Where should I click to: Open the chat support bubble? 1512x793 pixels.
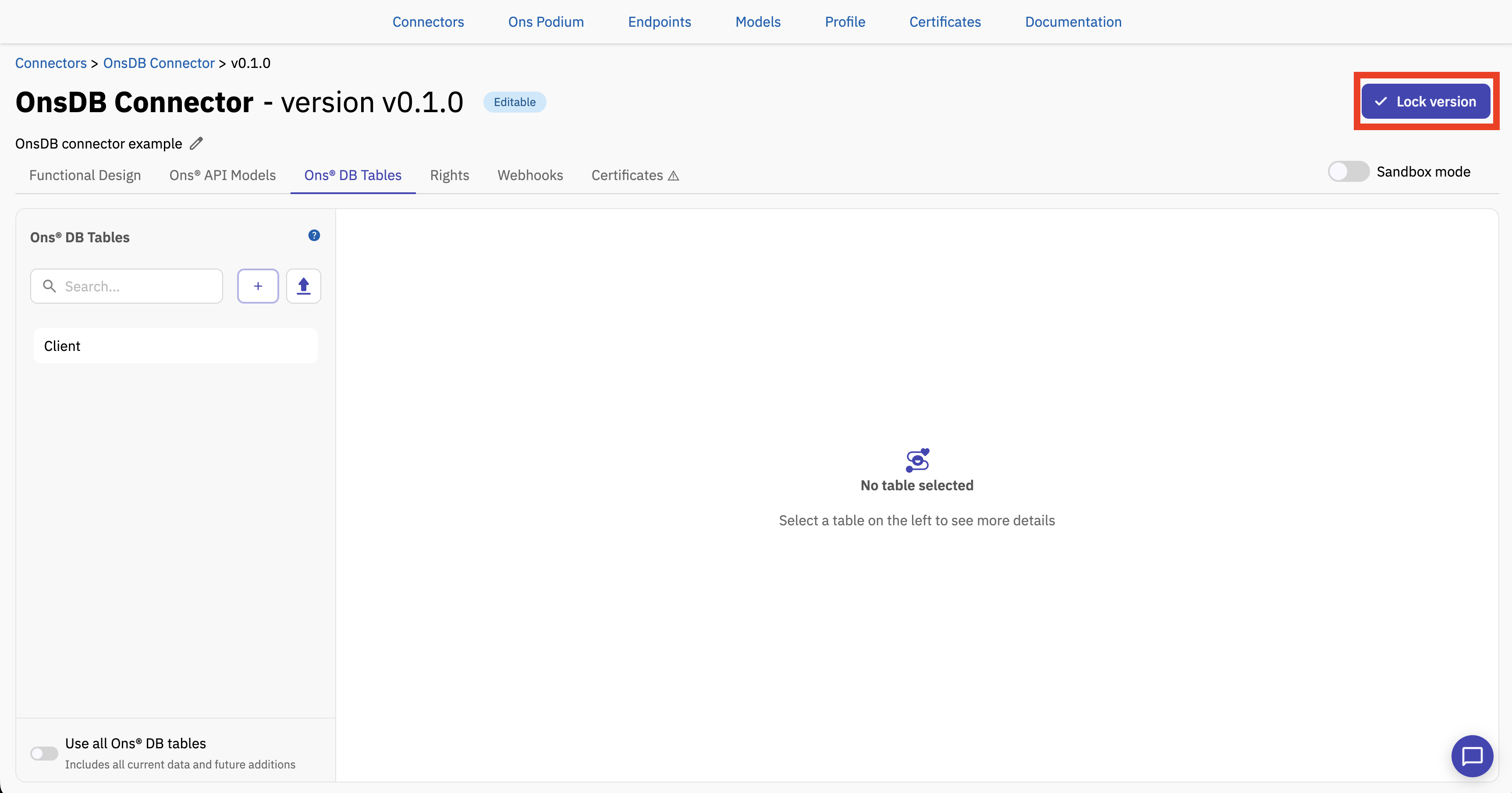(1472, 755)
